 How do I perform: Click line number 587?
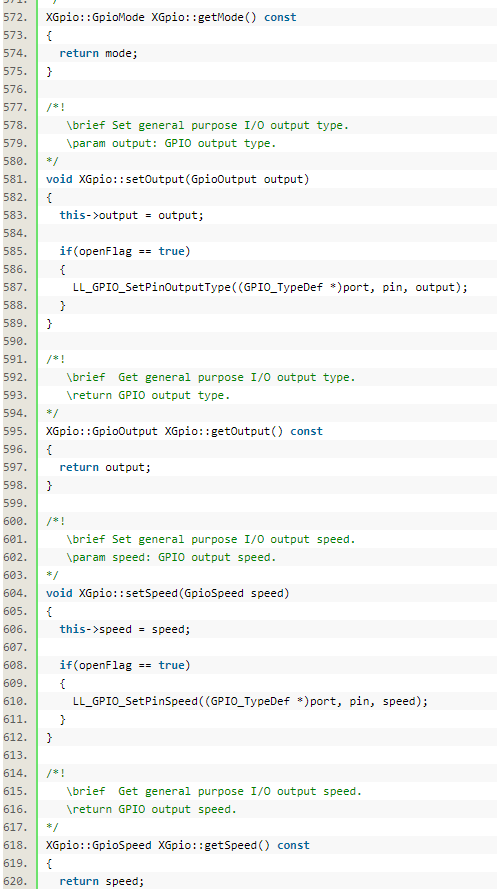(x=15, y=287)
